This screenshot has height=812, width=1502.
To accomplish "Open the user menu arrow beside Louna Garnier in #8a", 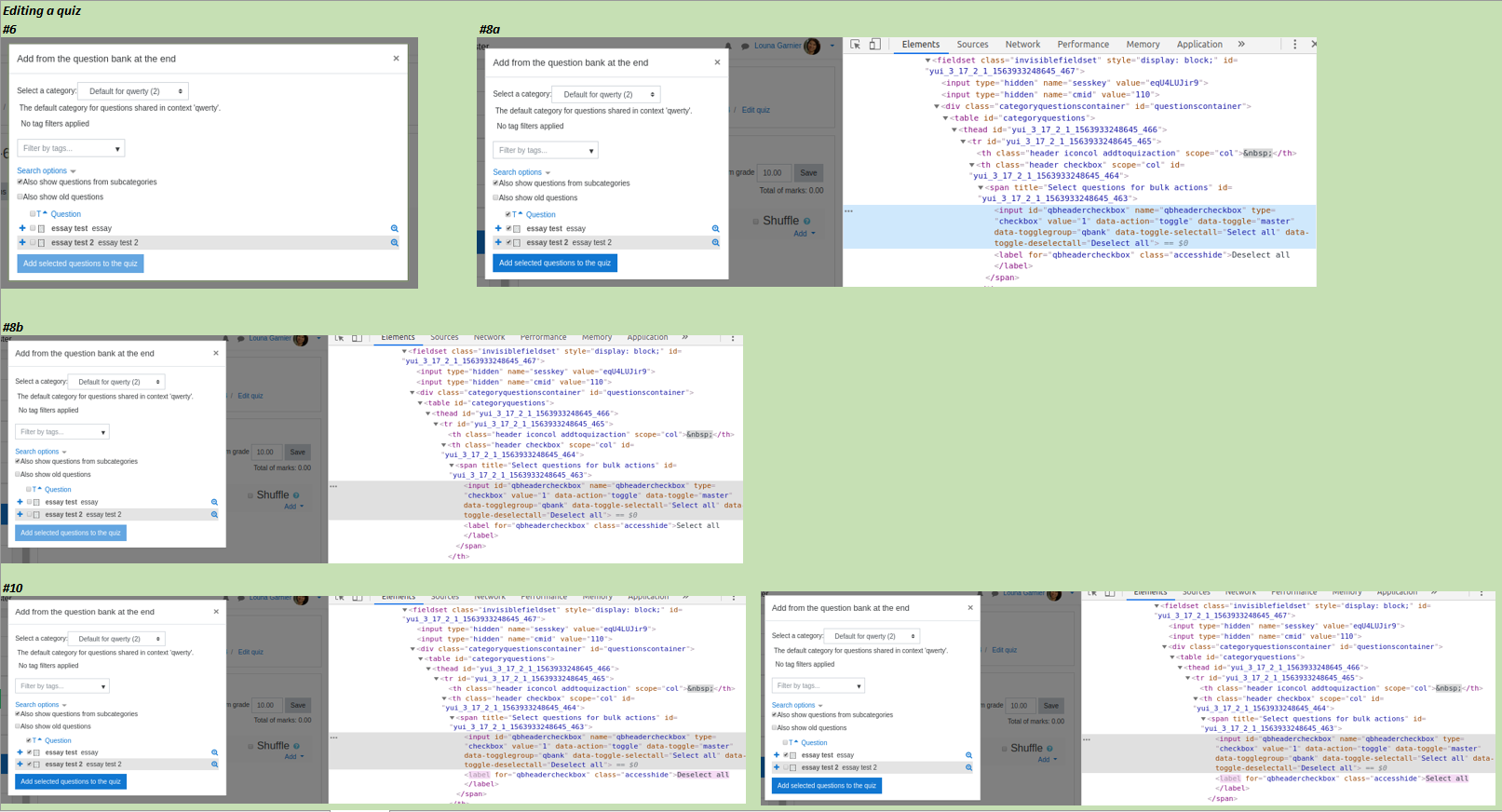I will (832, 46).
